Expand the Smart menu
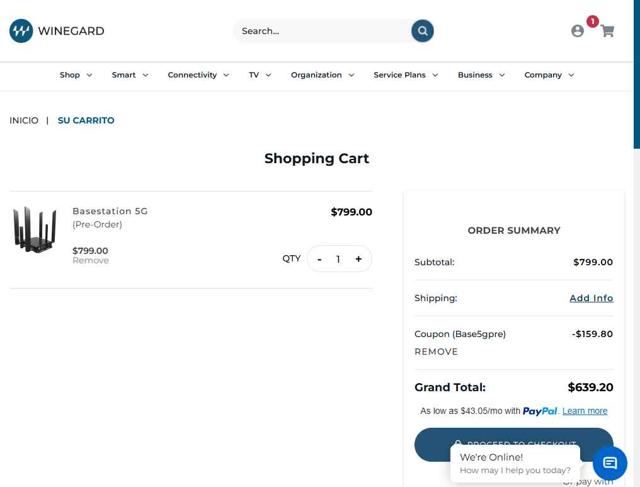 point(130,75)
